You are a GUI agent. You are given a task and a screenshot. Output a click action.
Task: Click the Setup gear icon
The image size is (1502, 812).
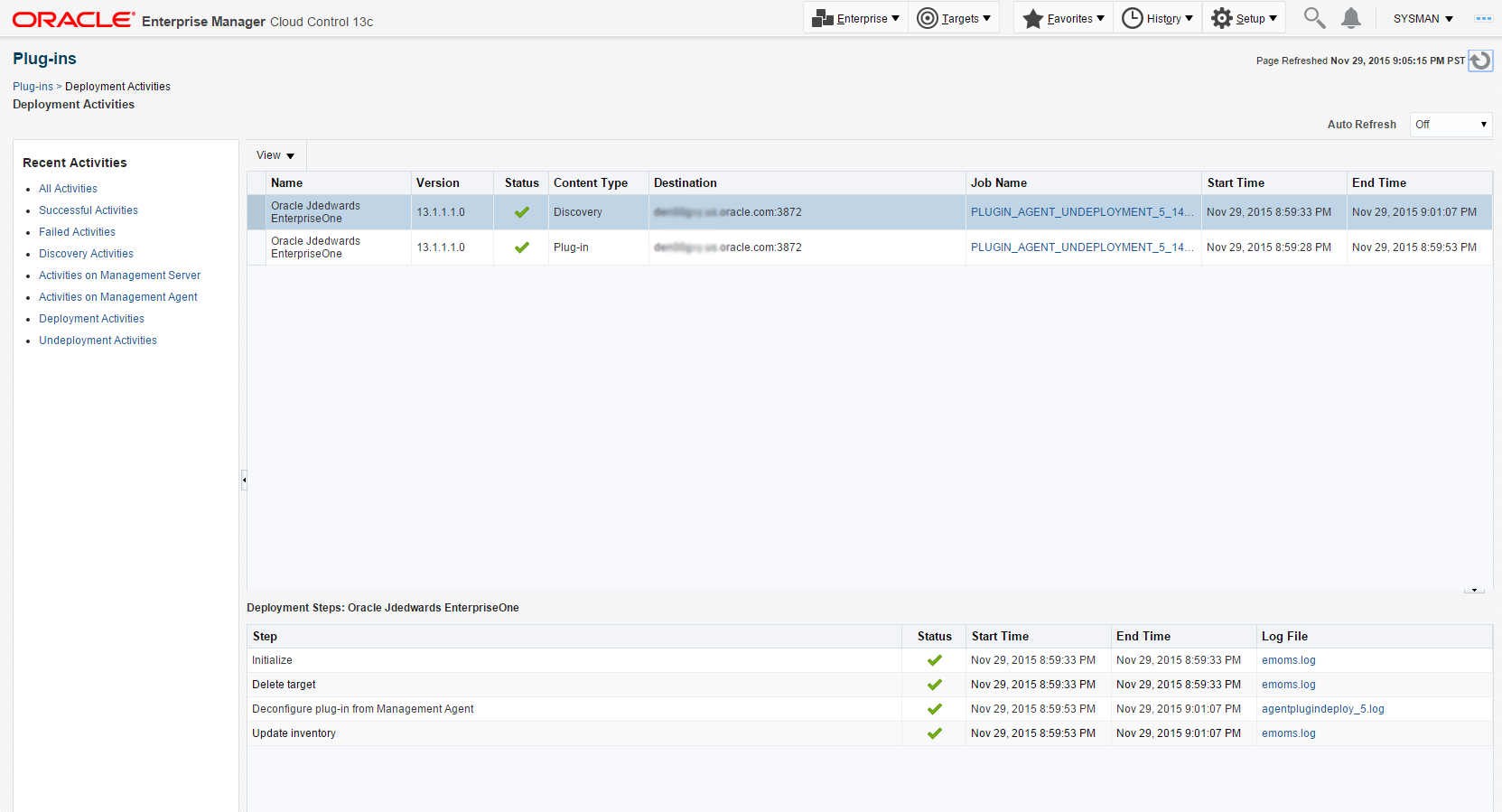[x=1221, y=18]
